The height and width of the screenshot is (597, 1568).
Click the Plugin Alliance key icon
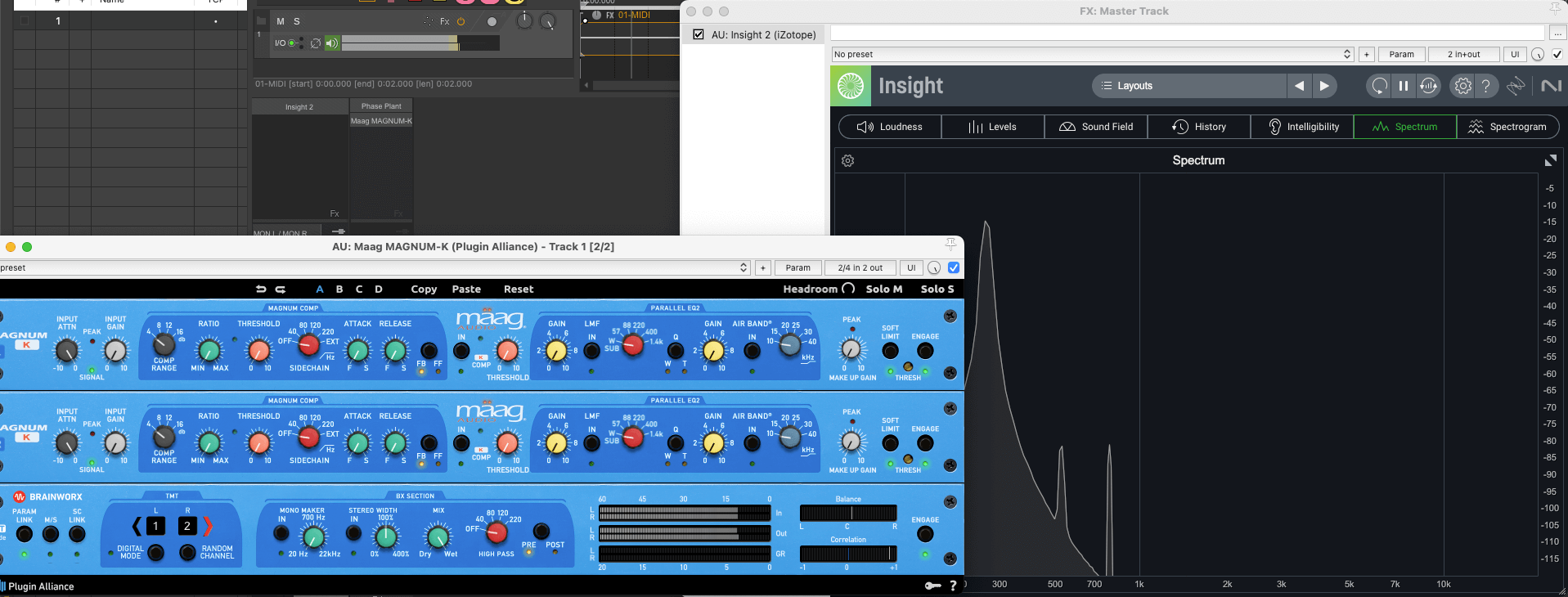(932, 586)
